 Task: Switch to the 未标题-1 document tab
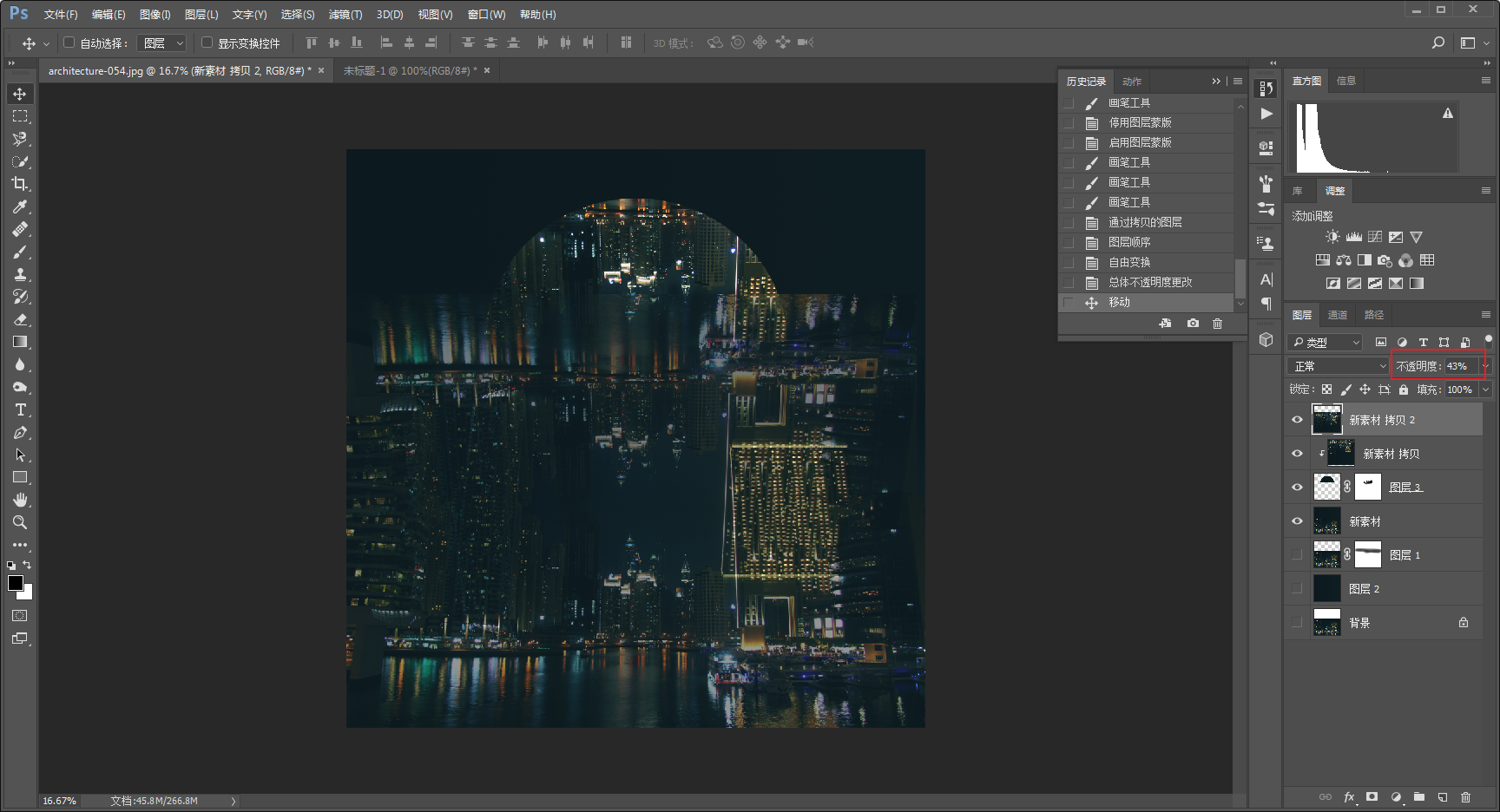(411, 70)
